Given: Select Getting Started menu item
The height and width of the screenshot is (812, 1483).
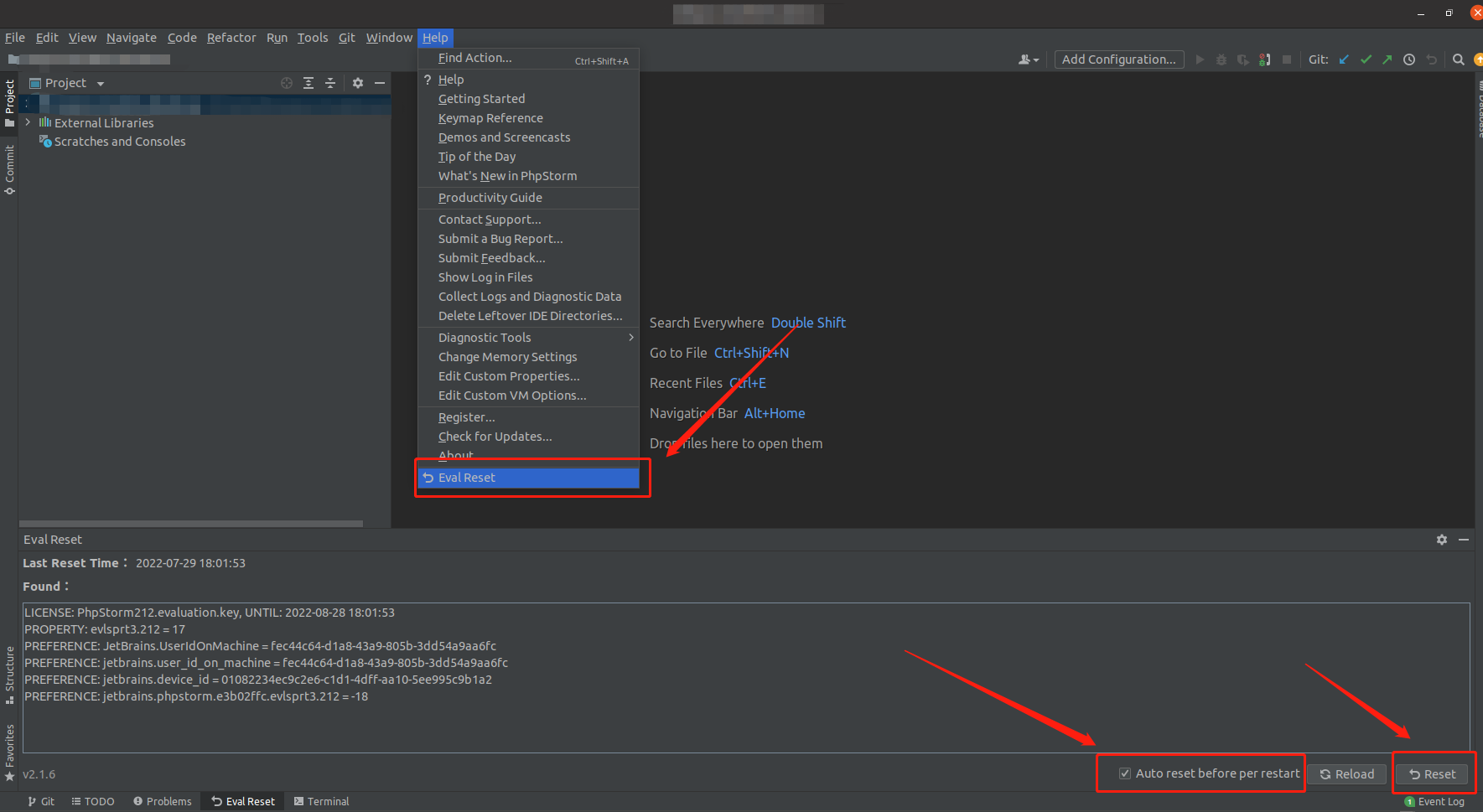Looking at the screenshot, I should click(x=528, y=99).
